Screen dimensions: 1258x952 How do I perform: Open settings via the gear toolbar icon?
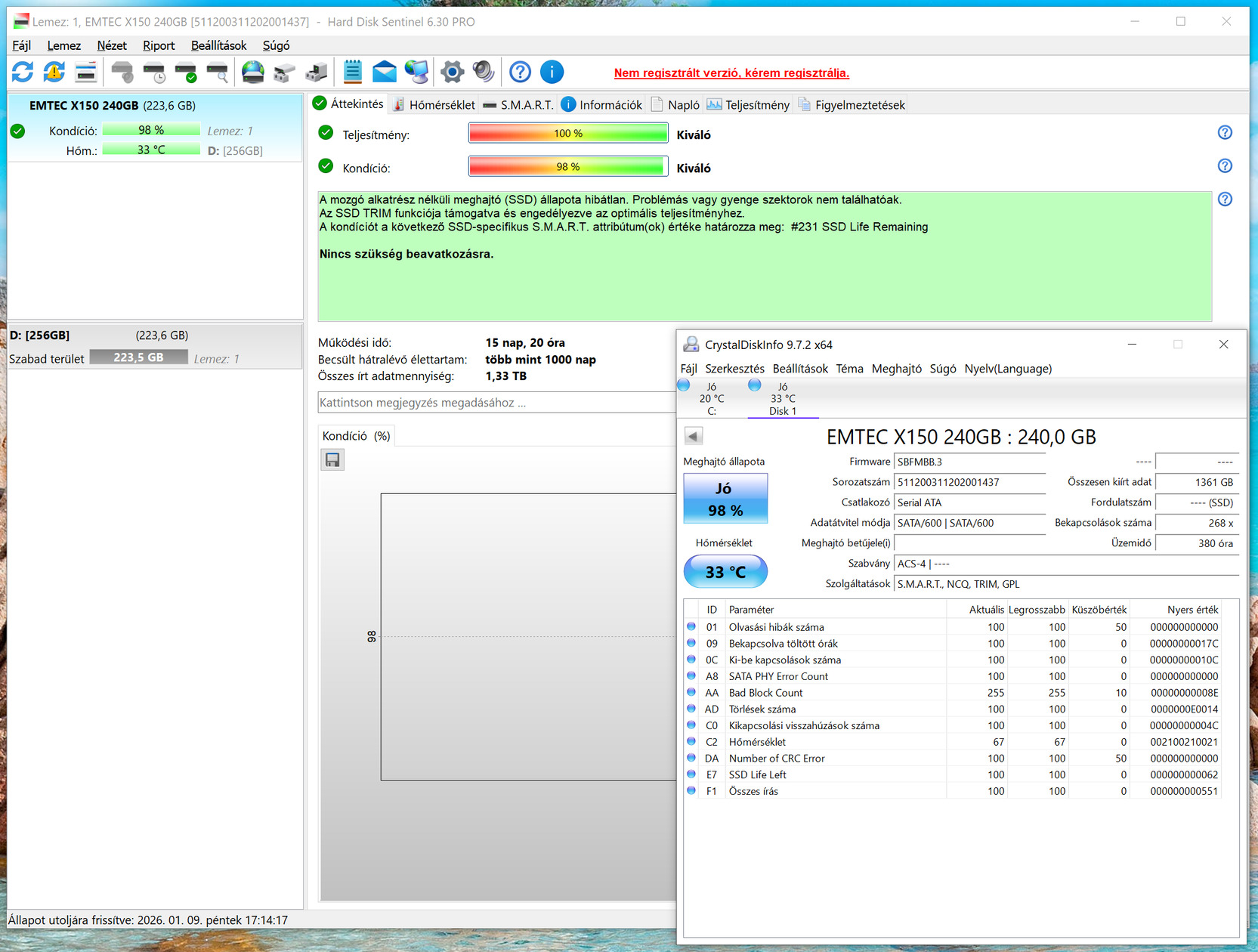pos(452,73)
